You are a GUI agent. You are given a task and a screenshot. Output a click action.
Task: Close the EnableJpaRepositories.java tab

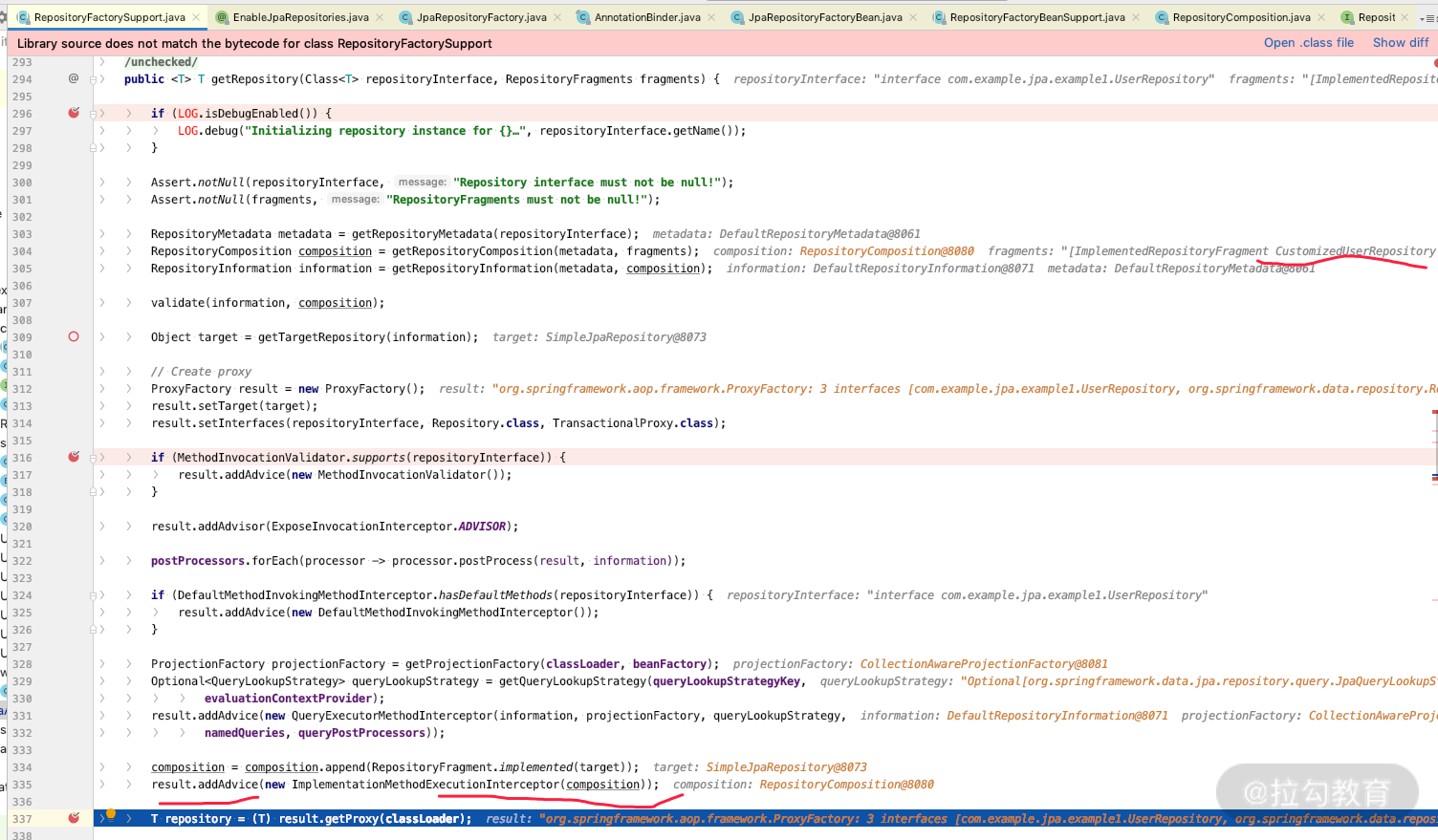coord(380,17)
